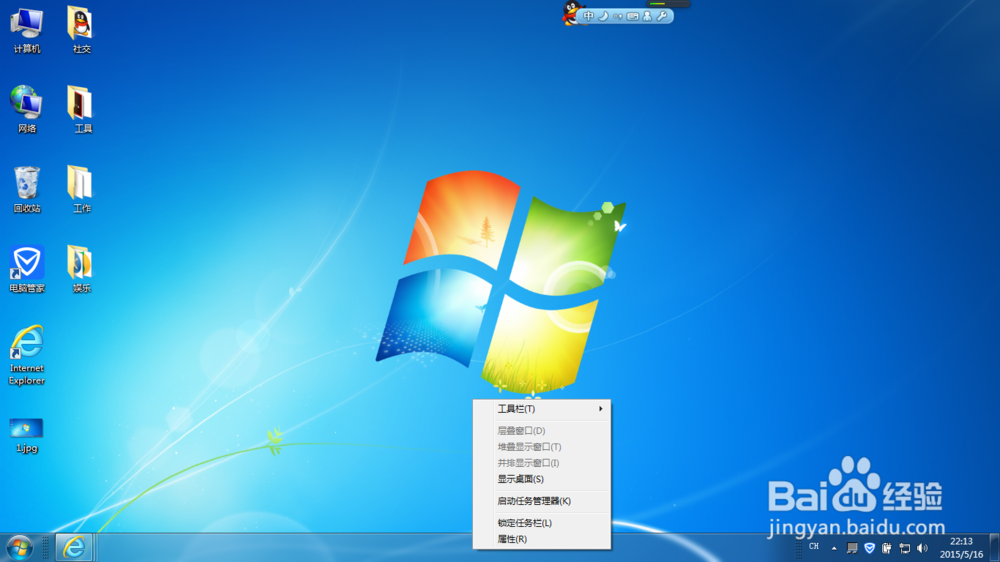This screenshot has width=1000, height=562.
Task: Select the 工具 folder icon
Action: [x=81, y=110]
